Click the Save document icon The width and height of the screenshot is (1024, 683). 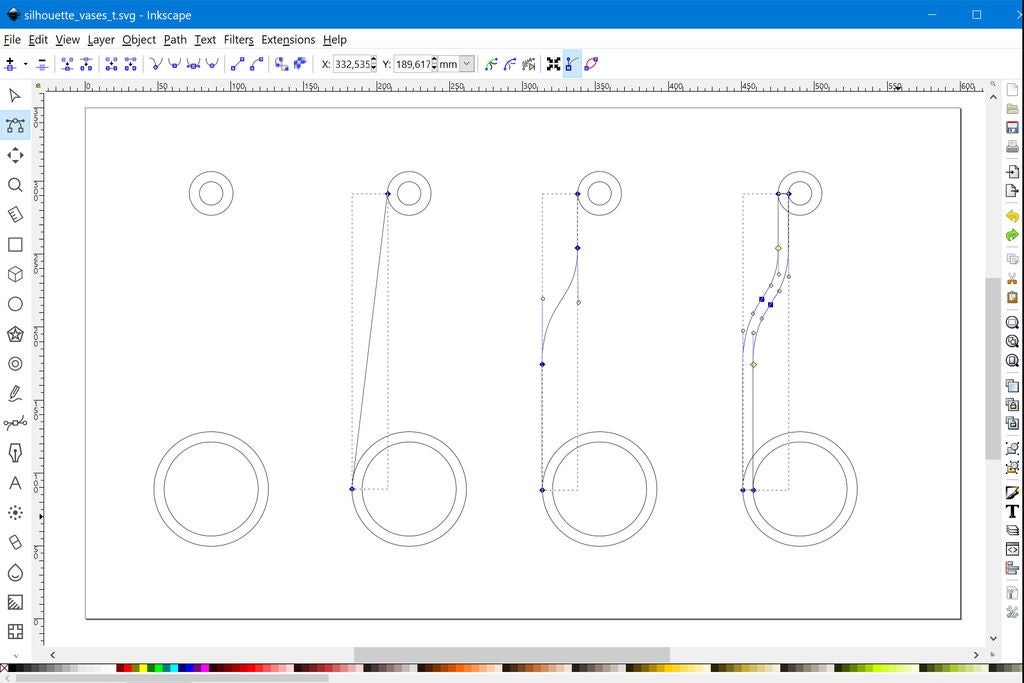(x=1012, y=128)
